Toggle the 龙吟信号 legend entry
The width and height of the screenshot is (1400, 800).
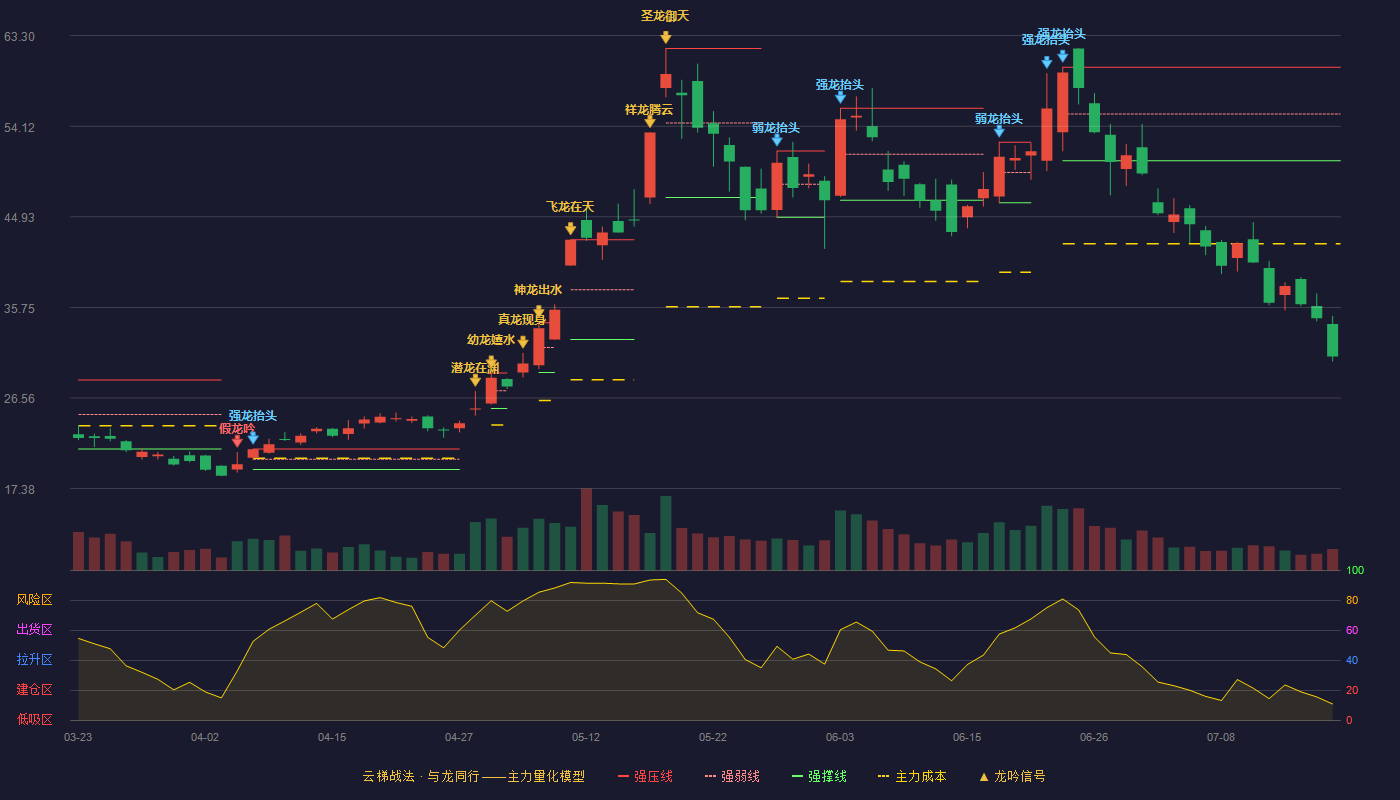[1012, 776]
